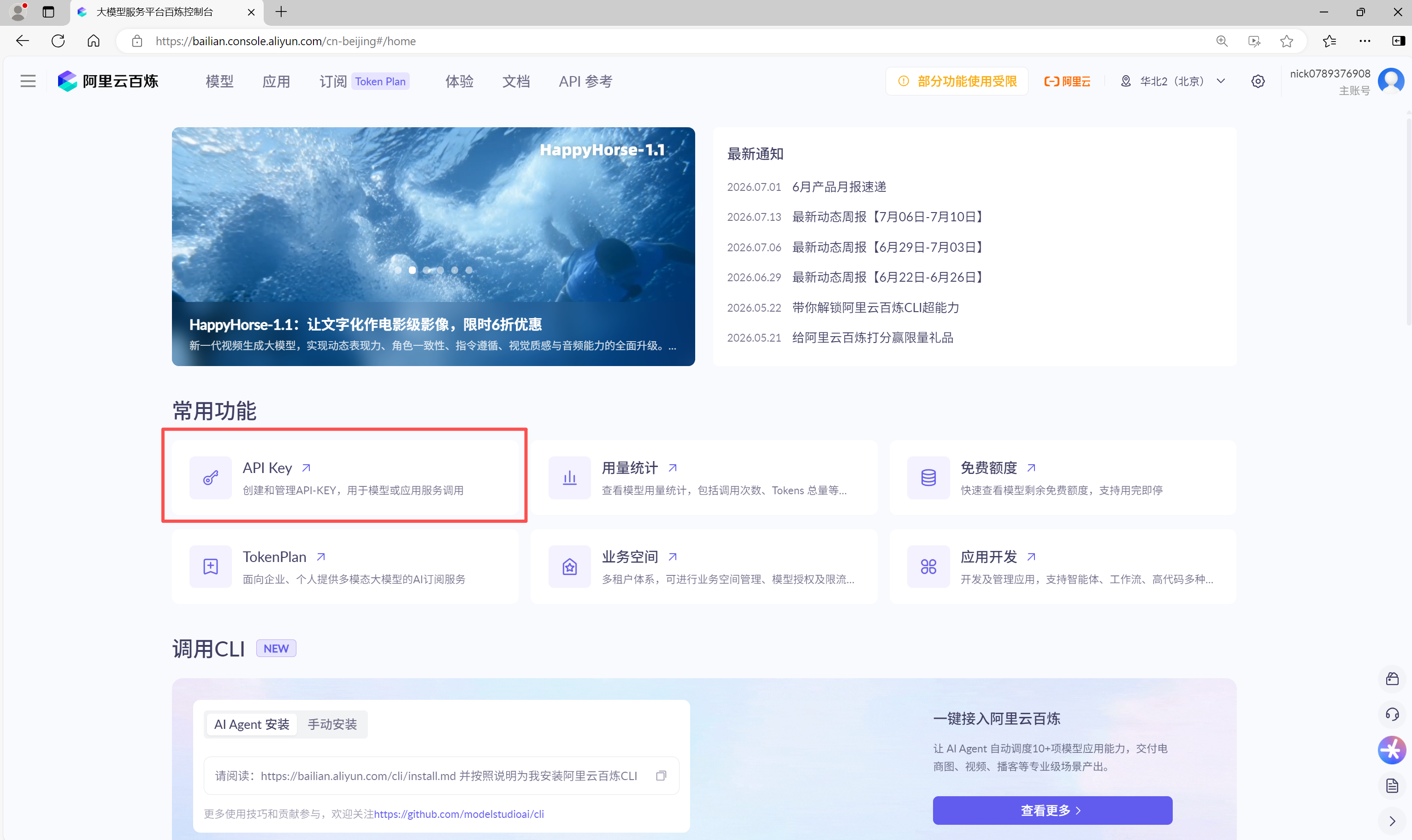Open the 订阅 menu
This screenshot has width=1412, height=840.
(x=333, y=81)
